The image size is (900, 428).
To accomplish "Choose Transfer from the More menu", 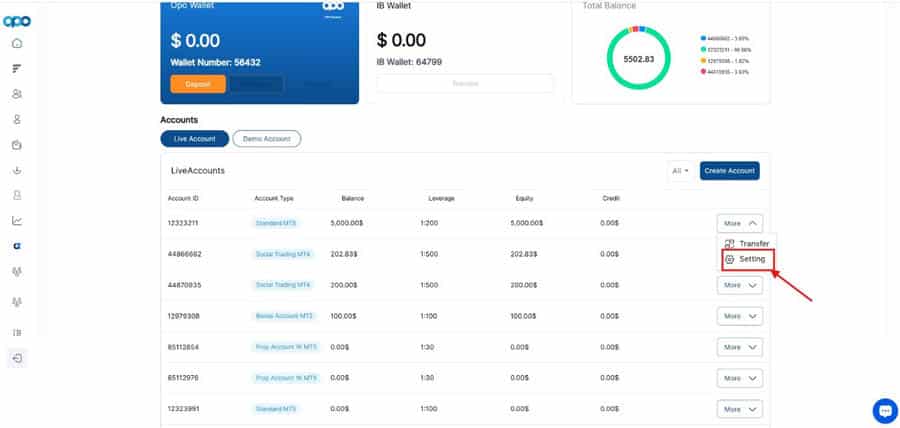I will tap(748, 244).
